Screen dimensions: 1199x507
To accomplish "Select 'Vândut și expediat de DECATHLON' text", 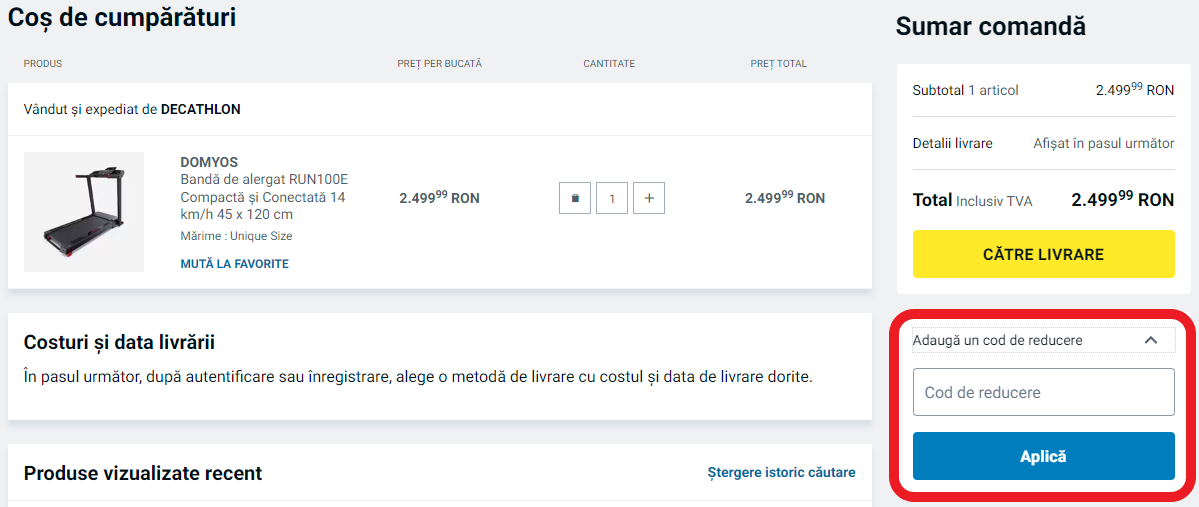I will click(x=132, y=109).
